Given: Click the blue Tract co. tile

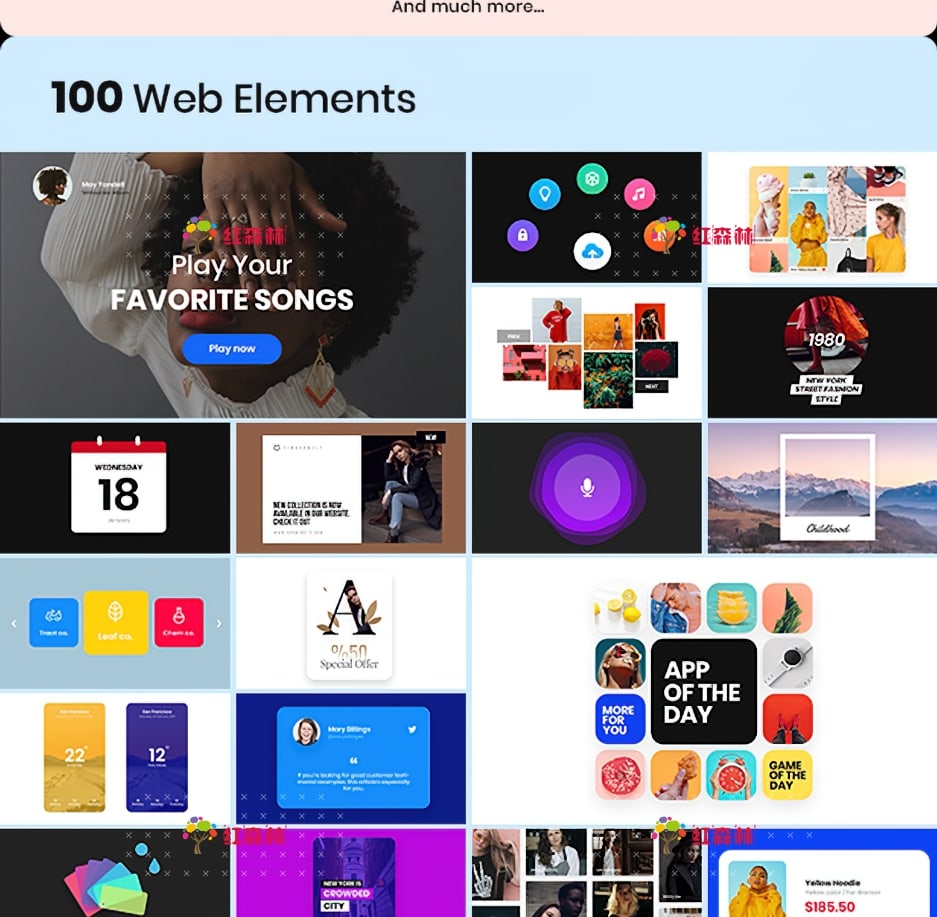Looking at the screenshot, I should point(54,622).
